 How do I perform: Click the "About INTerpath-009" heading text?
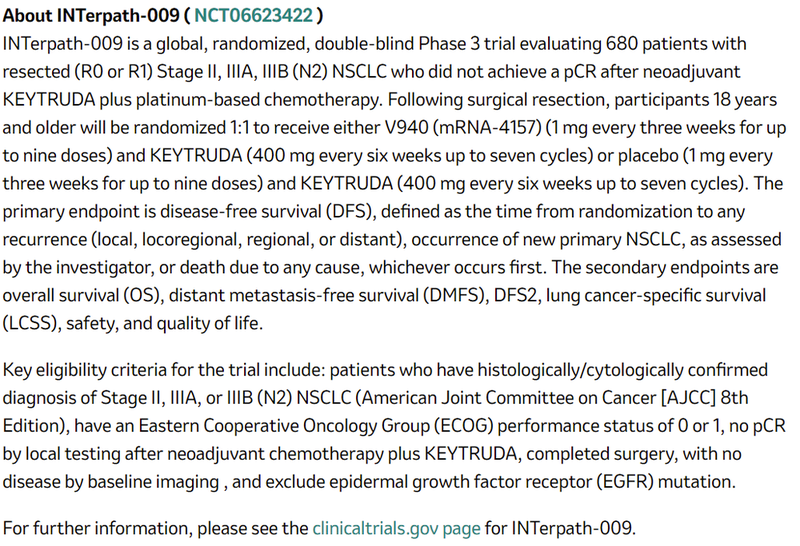(90, 17)
